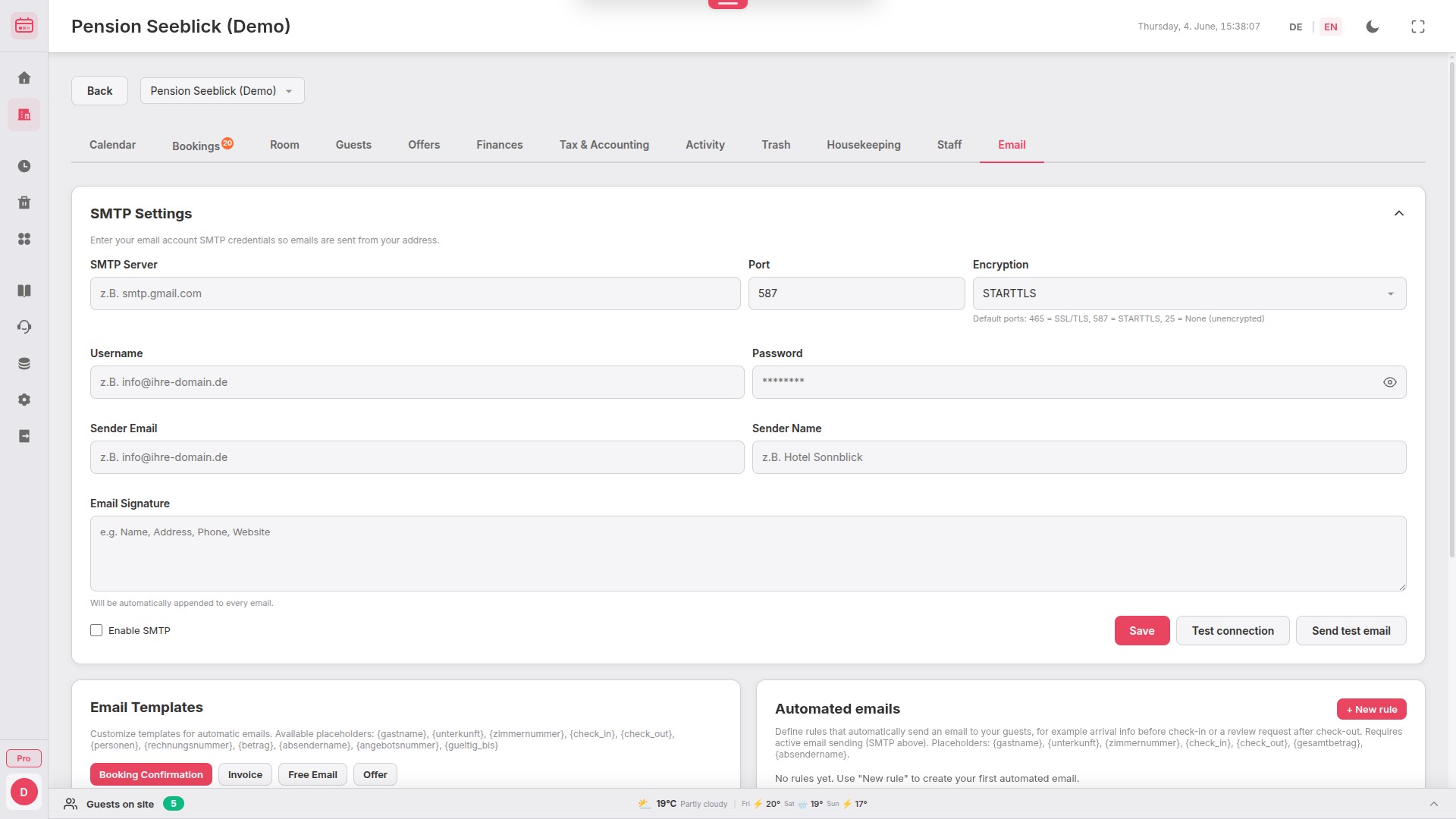The height and width of the screenshot is (819, 1456).
Task: Open the home icon in sidebar
Action: click(x=24, y=78)
